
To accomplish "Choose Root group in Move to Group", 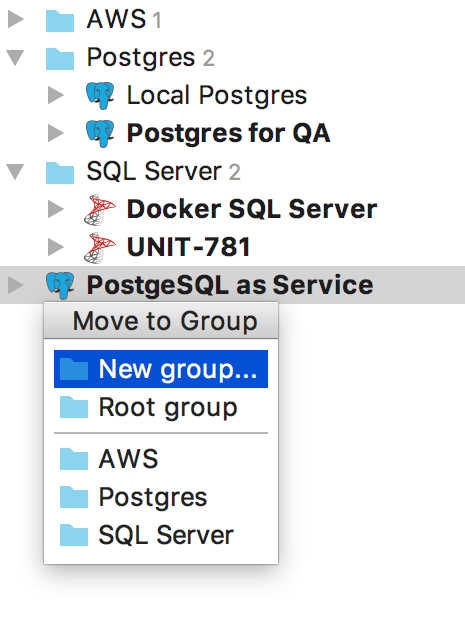I will click(161, 407).
